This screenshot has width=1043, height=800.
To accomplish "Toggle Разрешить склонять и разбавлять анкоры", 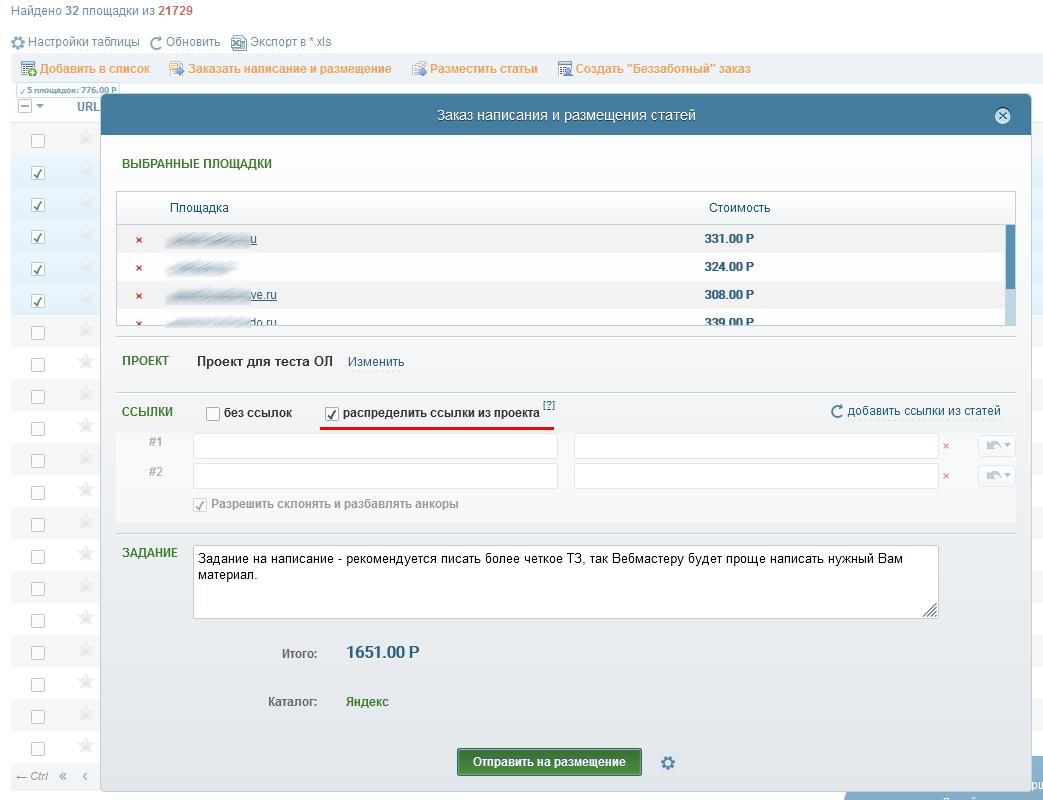I will 200,505.
